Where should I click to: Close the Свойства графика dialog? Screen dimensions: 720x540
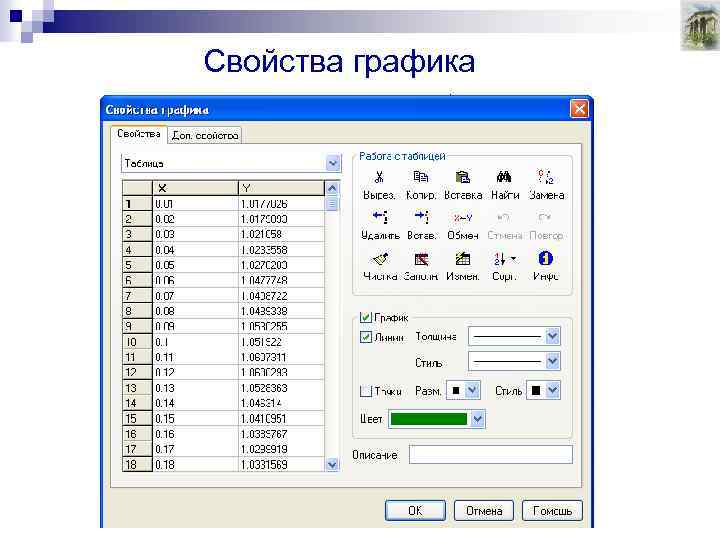point(579,109)
